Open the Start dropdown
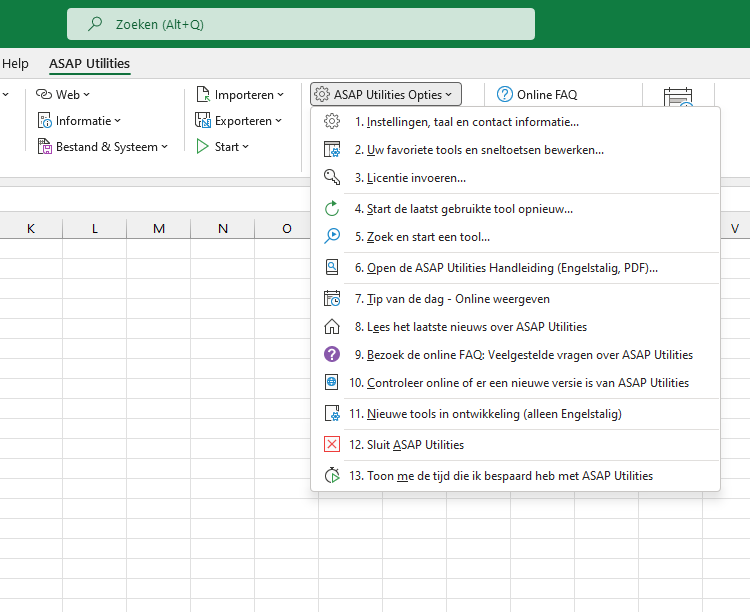750x612 pixels. 245,147
